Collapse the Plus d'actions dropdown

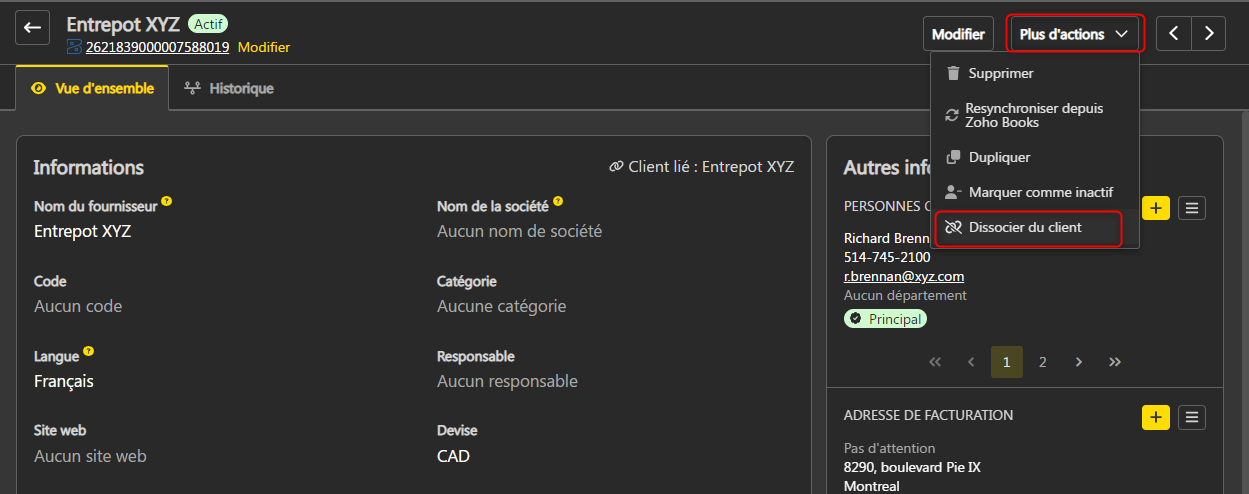pos(1074,34)
